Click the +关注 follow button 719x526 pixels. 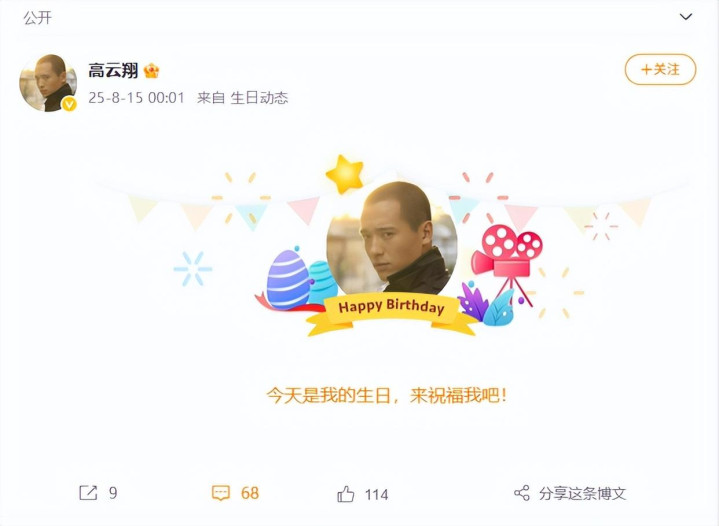pos(660,69)
